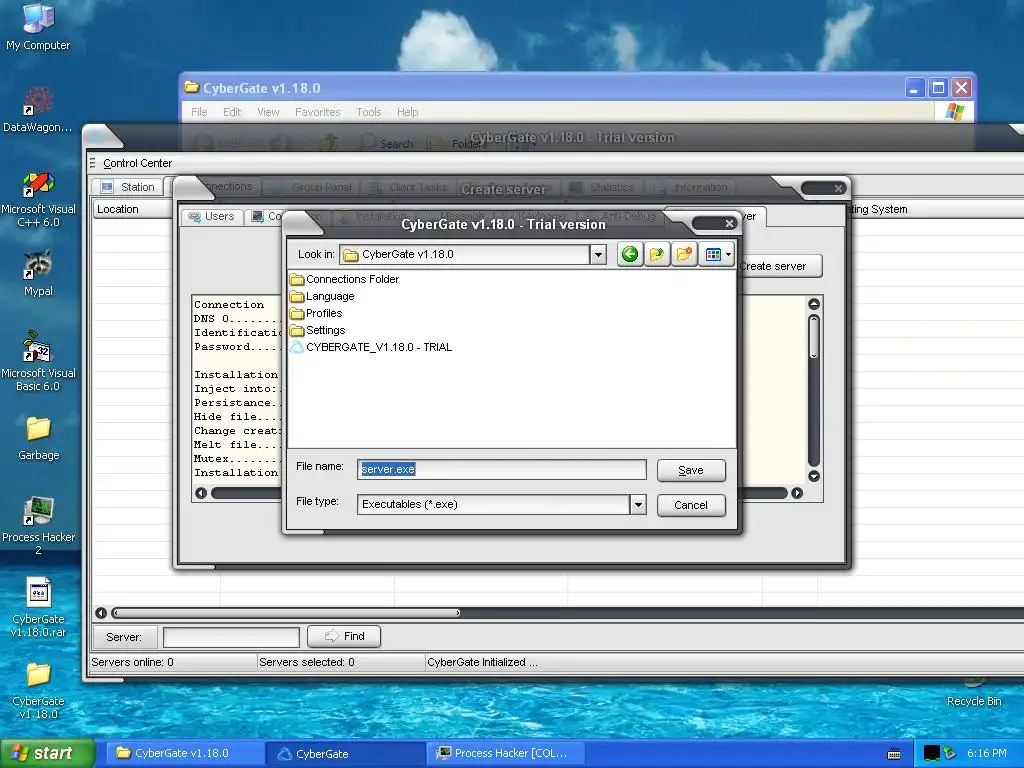This screenshot has height=768, width=1024.
Task: Expand the Look in folder dropdown
Action: coord(598,255)
